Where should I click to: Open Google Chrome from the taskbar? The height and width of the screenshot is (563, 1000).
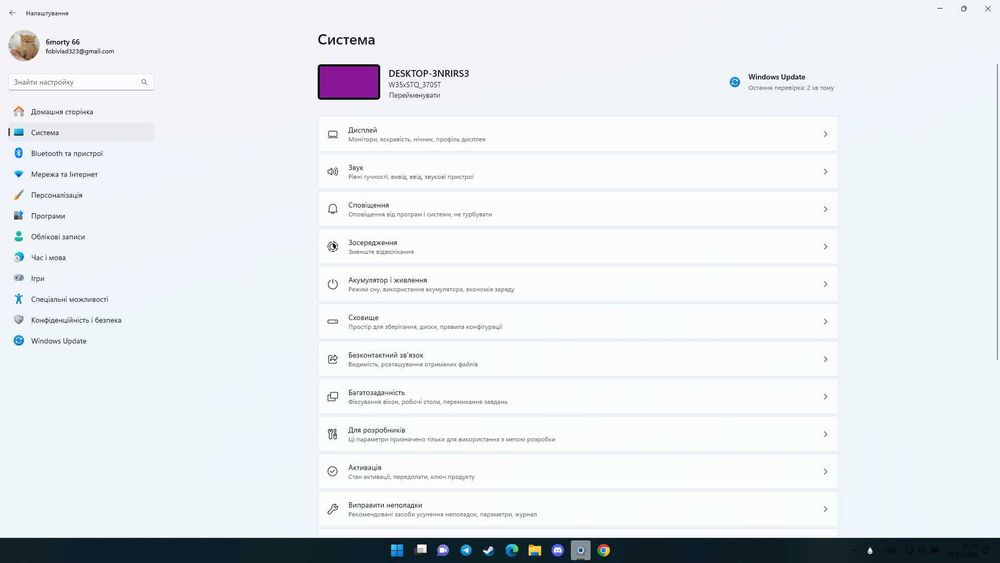pyautogui.click(x=604, y=550)
